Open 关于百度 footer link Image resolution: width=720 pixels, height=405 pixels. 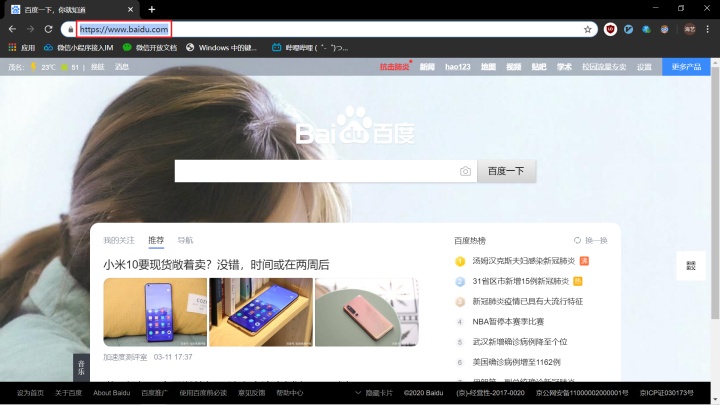(68, 393)
